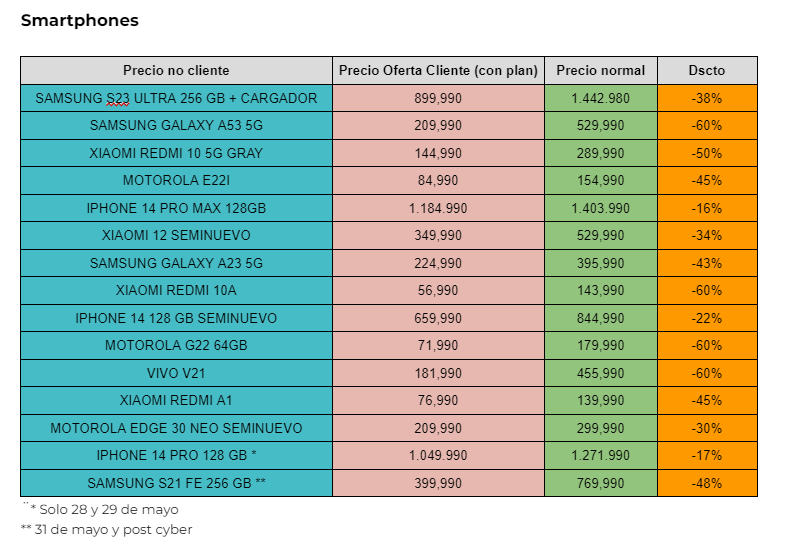
Task: Click the normal price 1.442.980
Action: point(600,98)
